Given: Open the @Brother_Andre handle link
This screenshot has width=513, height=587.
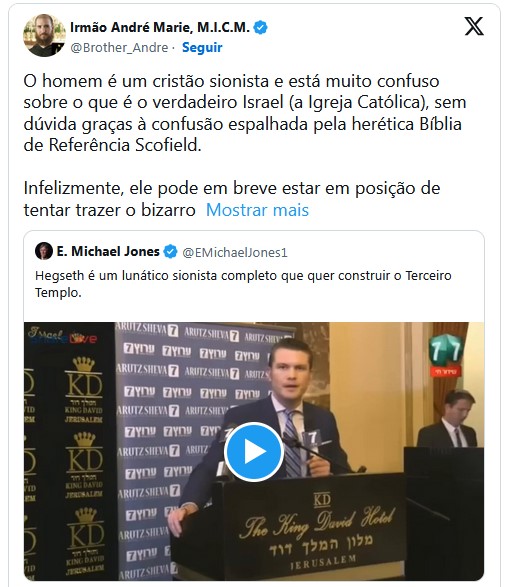Looking at the screenshot, I should [x=119, y=48].
